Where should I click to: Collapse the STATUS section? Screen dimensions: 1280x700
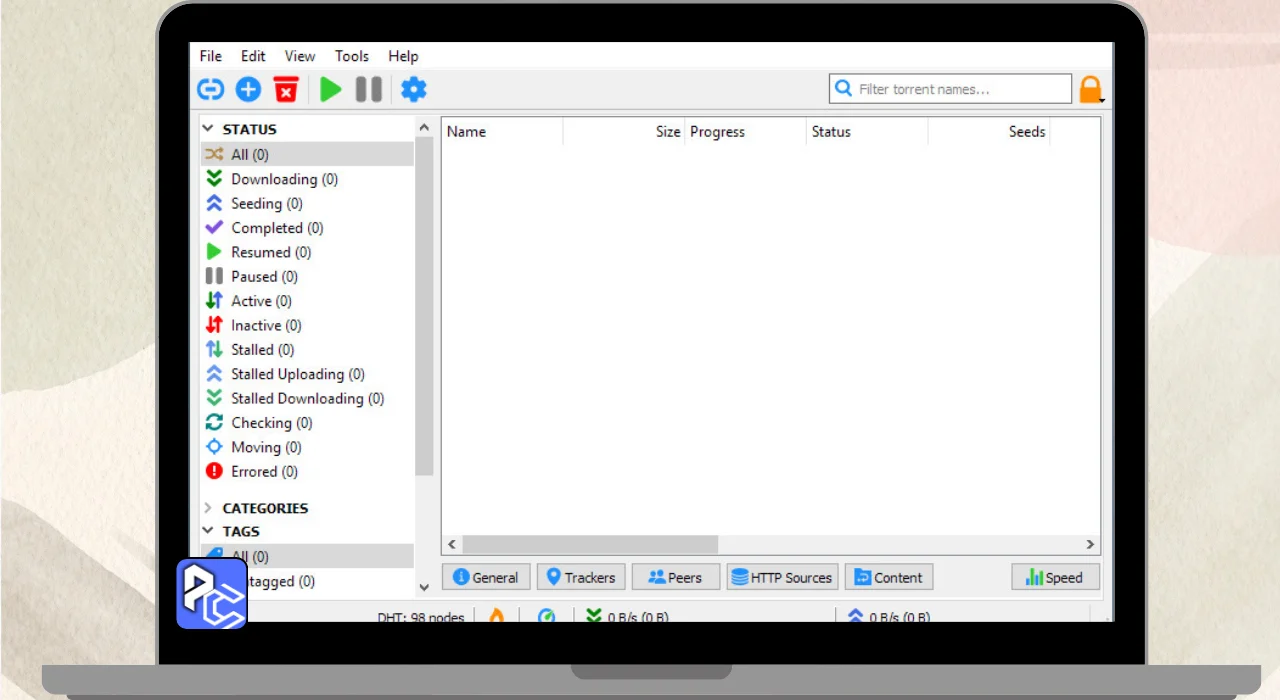(x=208, y=129)
